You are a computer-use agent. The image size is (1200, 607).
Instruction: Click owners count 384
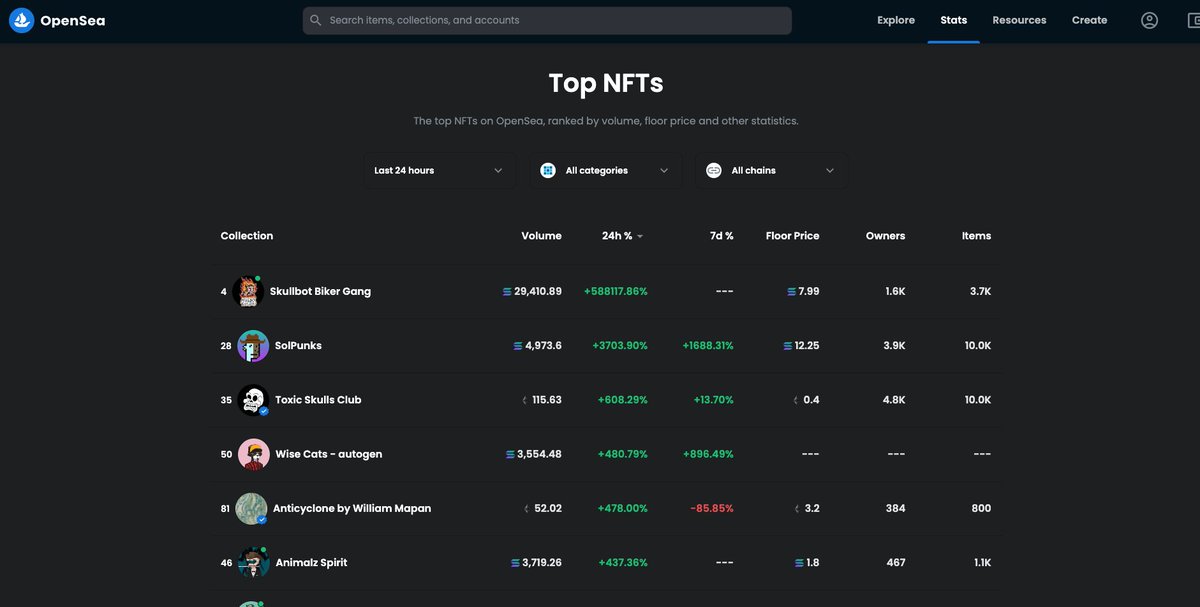(x=895, y=509)
